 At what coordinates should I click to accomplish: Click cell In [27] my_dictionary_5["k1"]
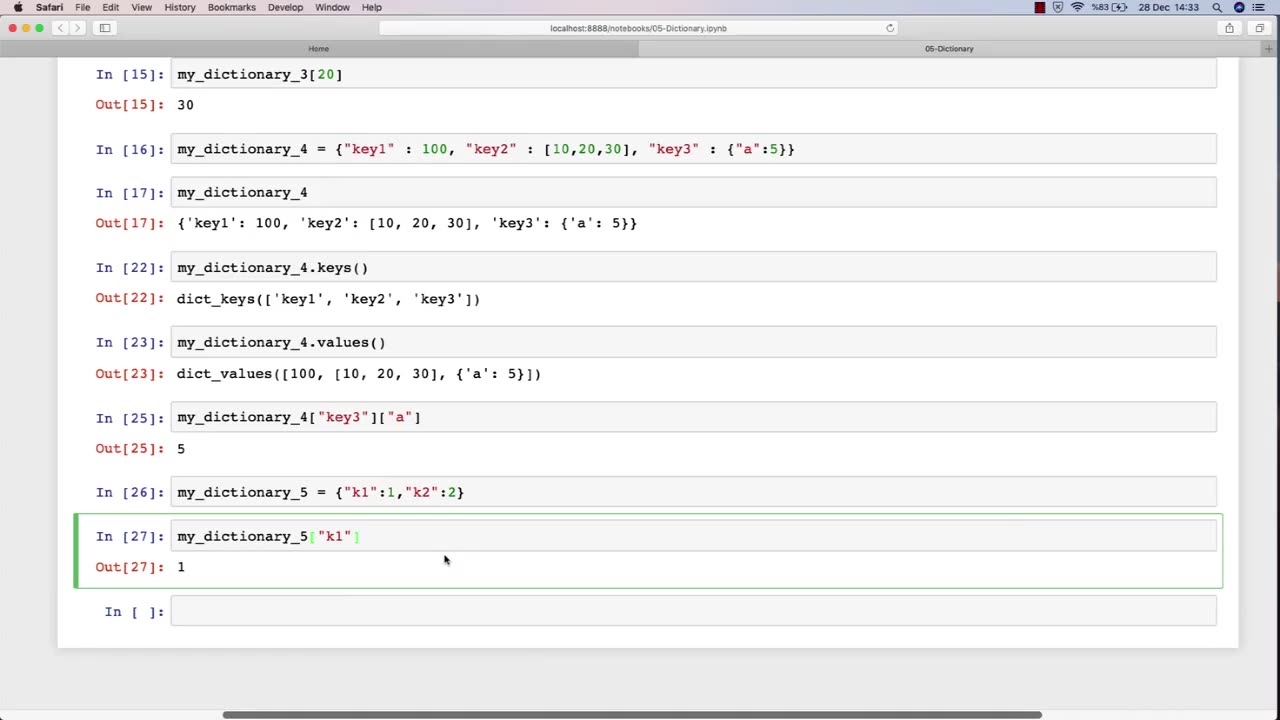click(x=694, y=536)
